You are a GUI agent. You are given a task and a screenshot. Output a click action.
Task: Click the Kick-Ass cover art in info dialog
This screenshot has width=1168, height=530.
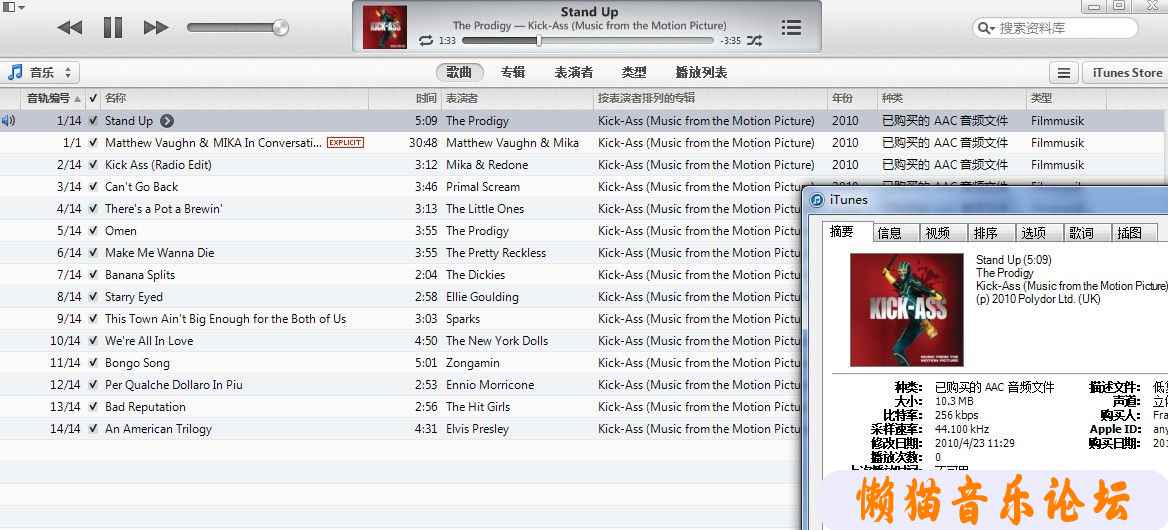907,310
